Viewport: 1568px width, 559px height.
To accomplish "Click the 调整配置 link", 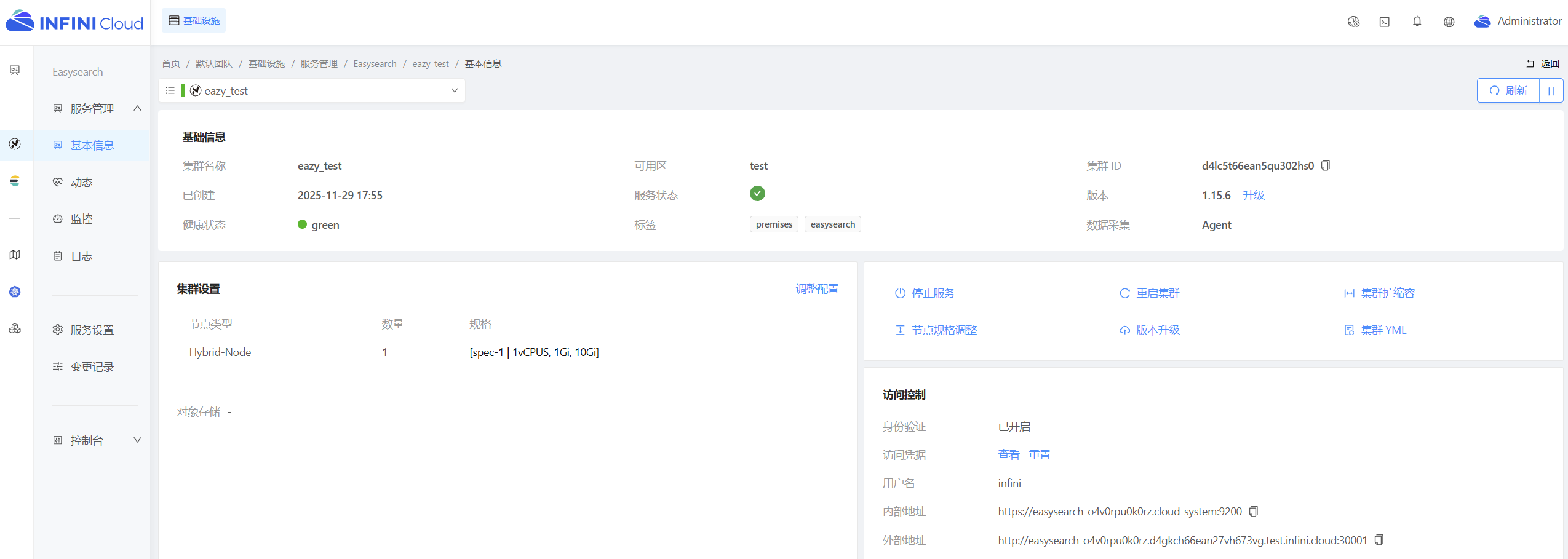I will click(x=817, y=289).
